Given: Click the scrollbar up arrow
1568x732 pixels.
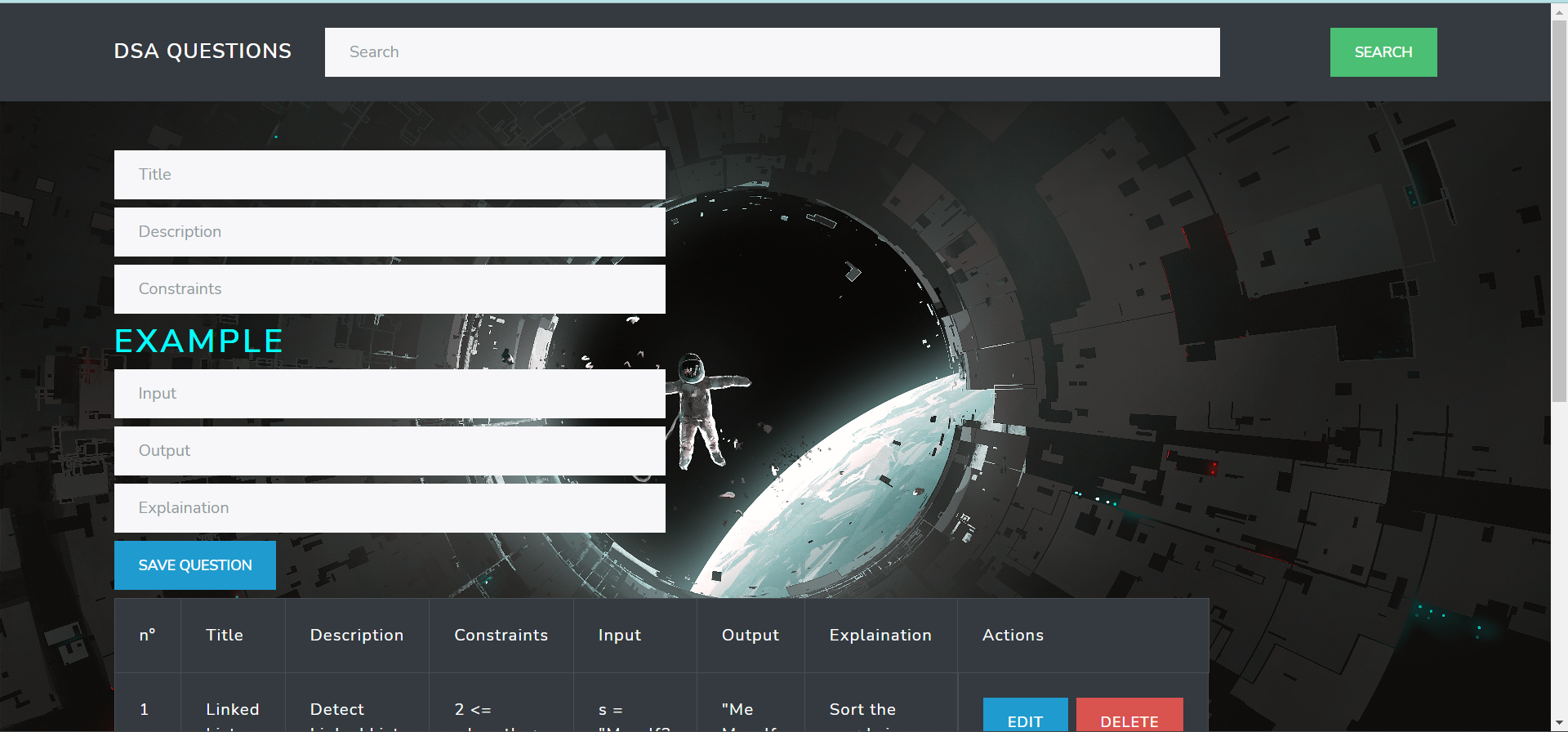Looking at the screenshot, I should (1559, 11).
